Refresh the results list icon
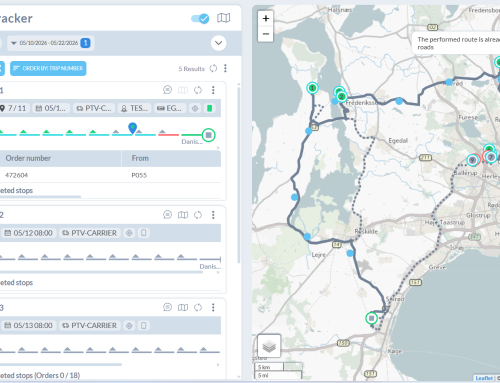500x383 pixels. coord(213,68)
